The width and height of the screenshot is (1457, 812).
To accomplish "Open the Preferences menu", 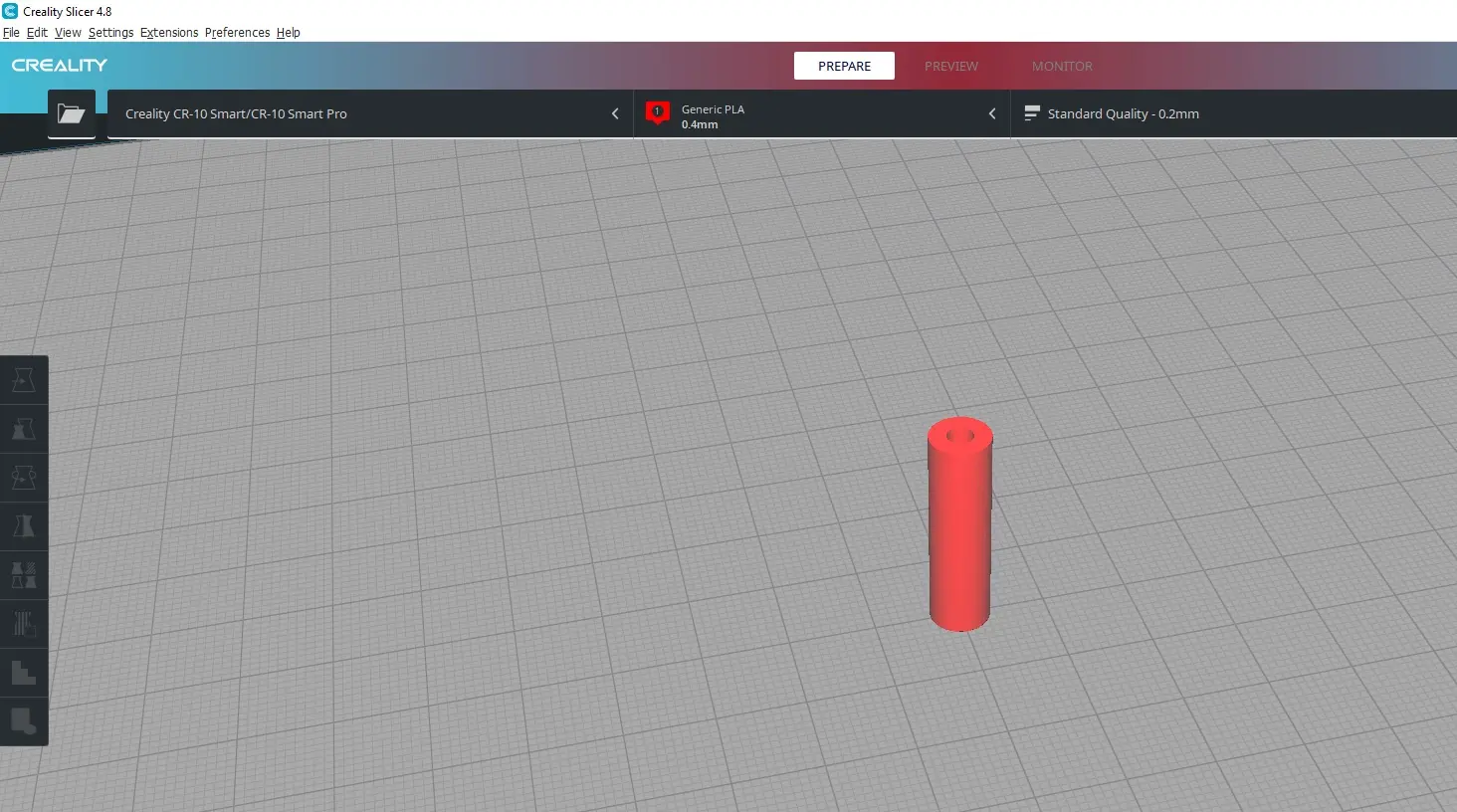I will pyautogui.click(x=237, y=32).
